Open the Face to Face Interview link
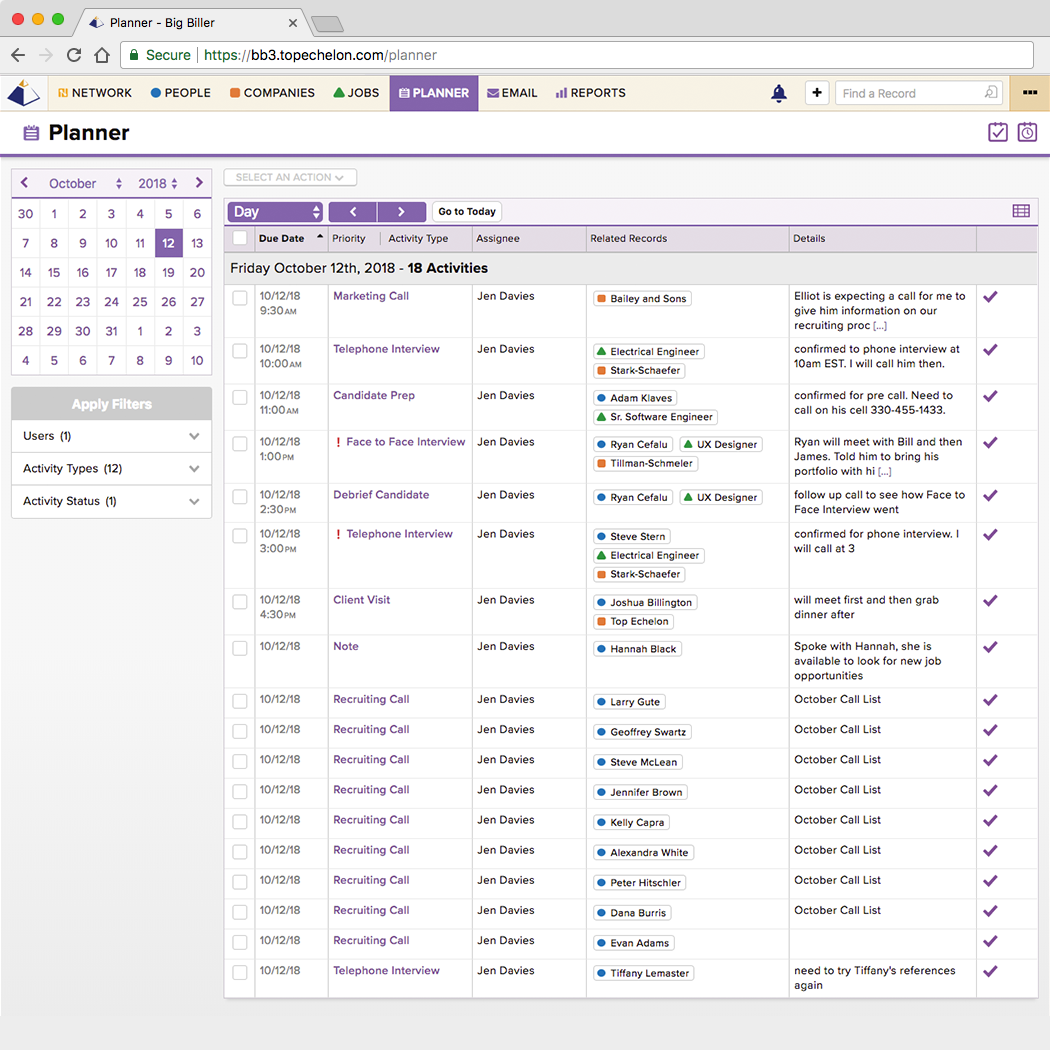 pos(405,442)
